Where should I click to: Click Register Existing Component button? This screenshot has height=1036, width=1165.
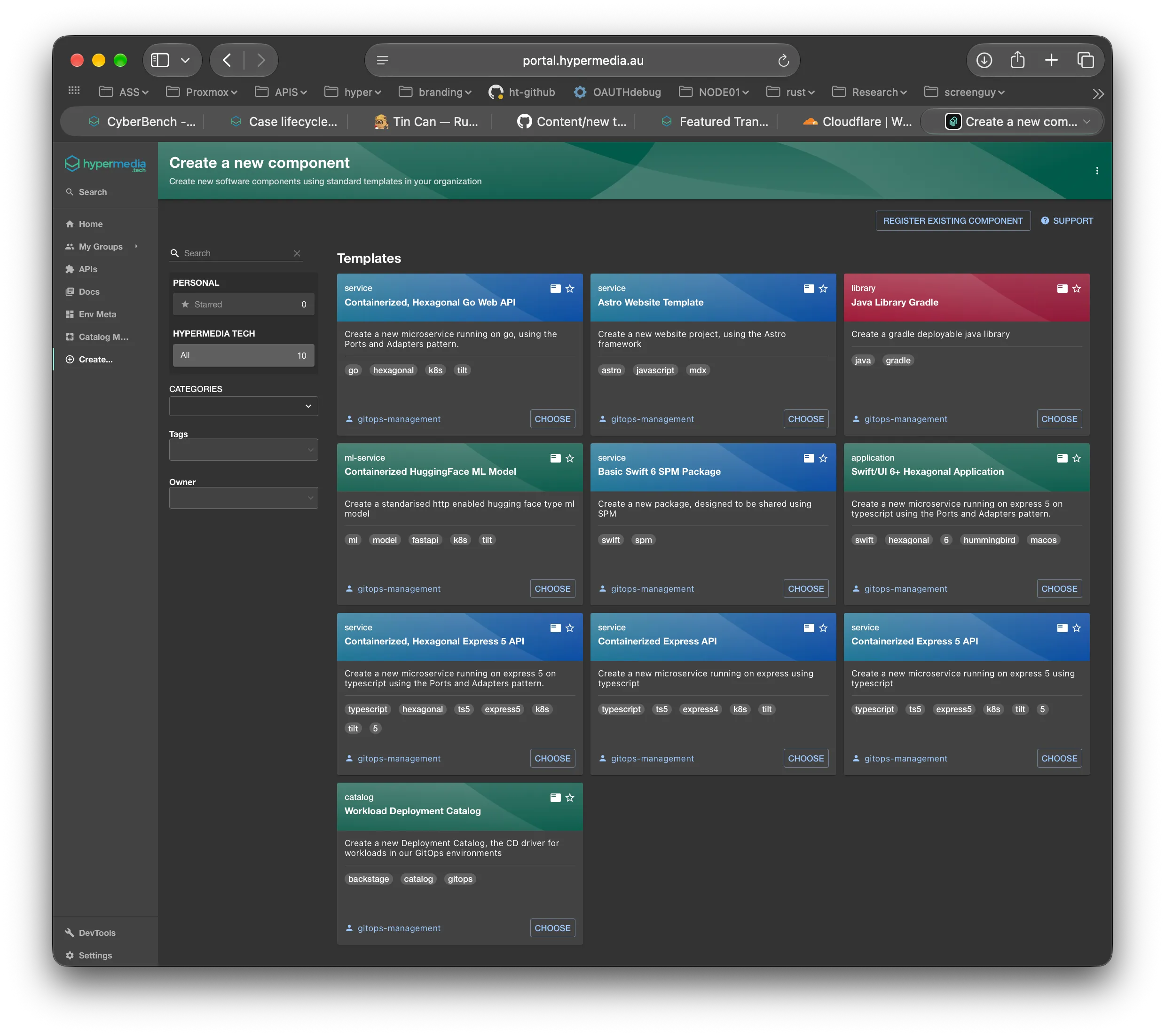click(x=952, y=220)
